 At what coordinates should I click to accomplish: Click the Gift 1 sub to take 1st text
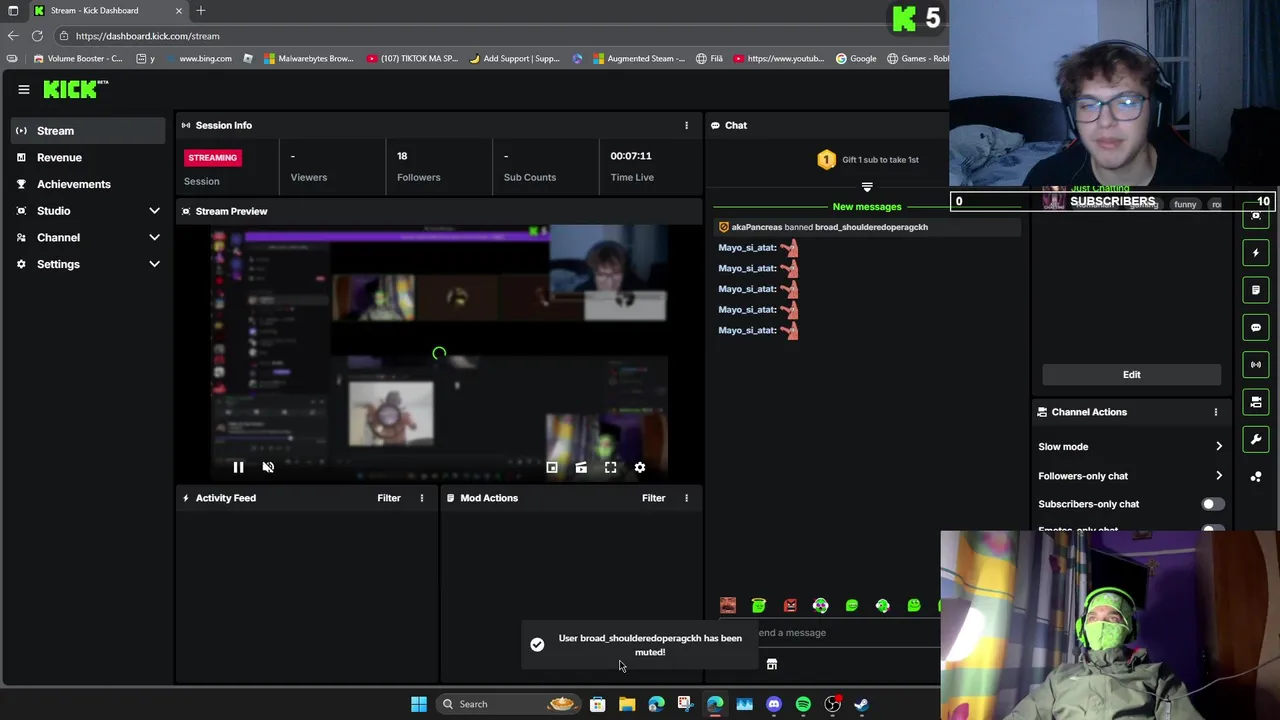[x=880, y=160]
